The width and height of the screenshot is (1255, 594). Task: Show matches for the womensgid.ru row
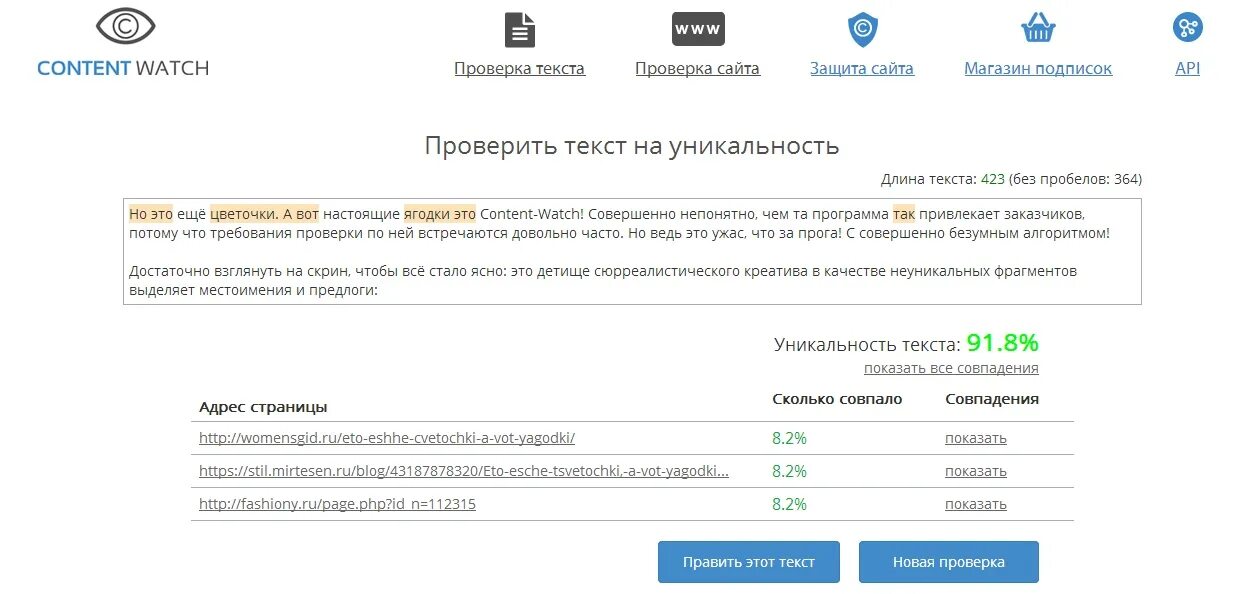[x=976, y=438]
